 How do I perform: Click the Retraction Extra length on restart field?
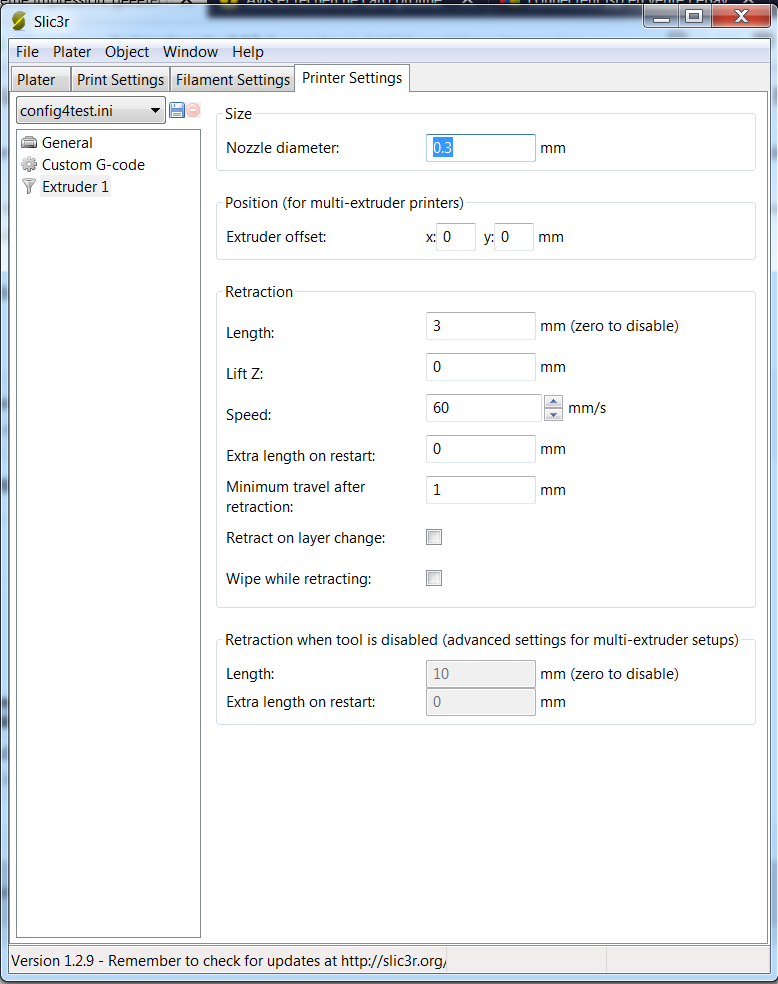pyautogui.click(x=481, y=449)
